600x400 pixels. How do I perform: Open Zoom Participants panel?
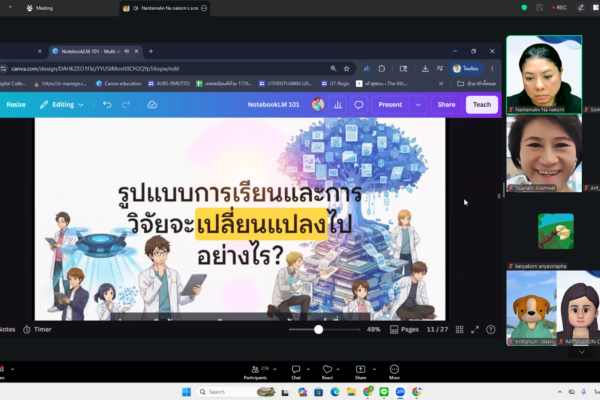point(255,372)
